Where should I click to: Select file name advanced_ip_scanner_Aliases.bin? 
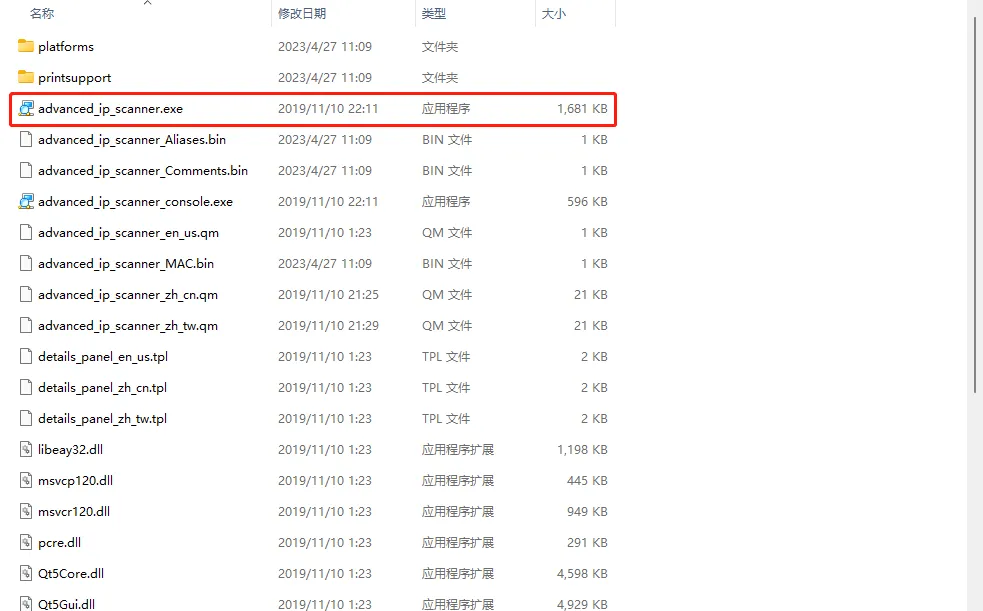click(x=132, y=140)
